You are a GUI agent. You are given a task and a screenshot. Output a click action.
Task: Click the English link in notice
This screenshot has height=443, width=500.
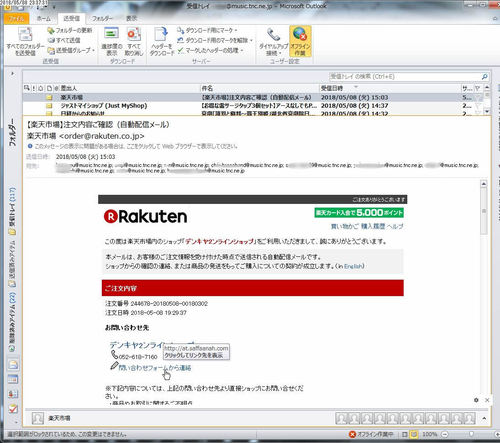(353, 266)
